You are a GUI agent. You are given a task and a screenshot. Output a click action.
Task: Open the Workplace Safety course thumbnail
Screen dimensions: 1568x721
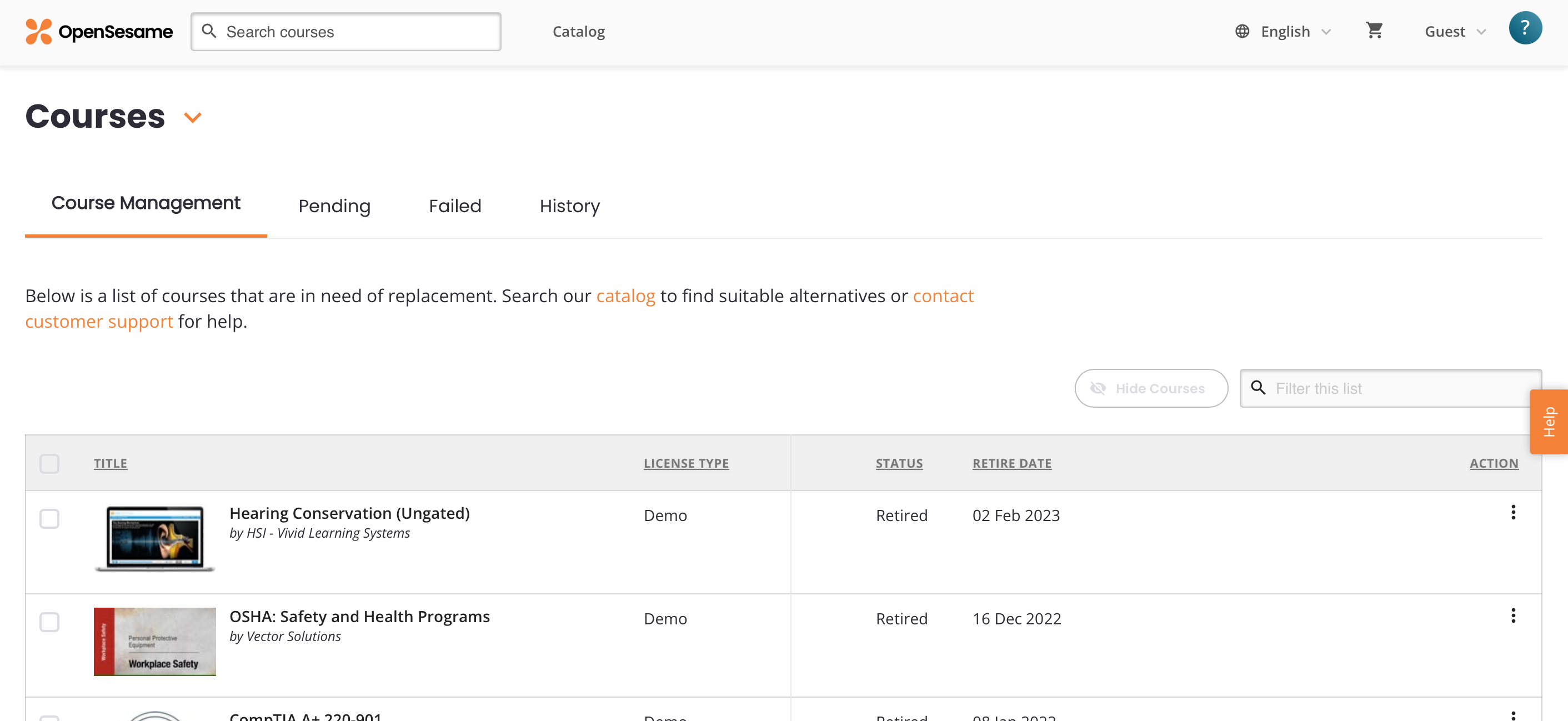pyautogui.click(x=154, y=642)
